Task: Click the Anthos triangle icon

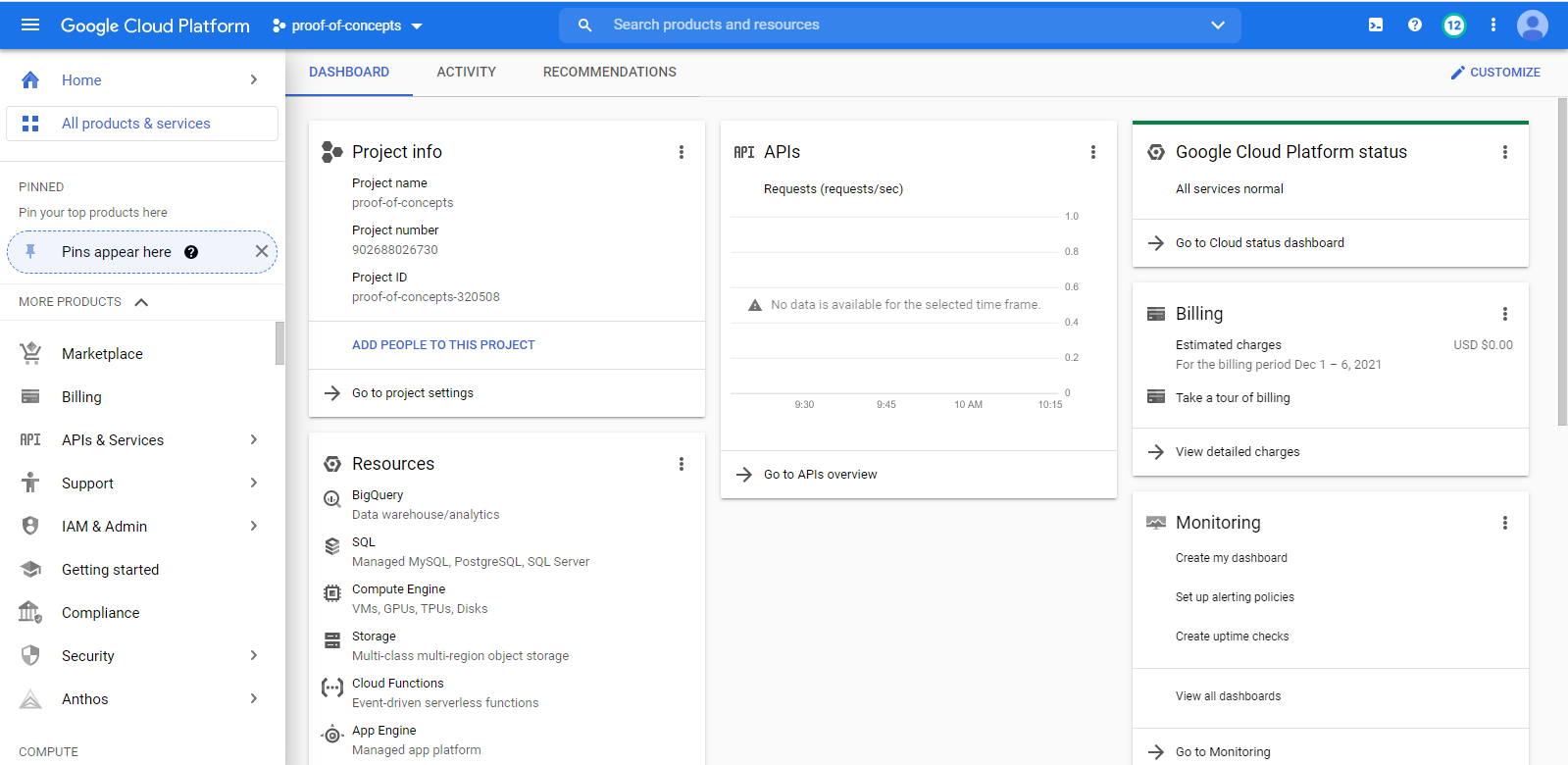Action: (x=30, y=698)
